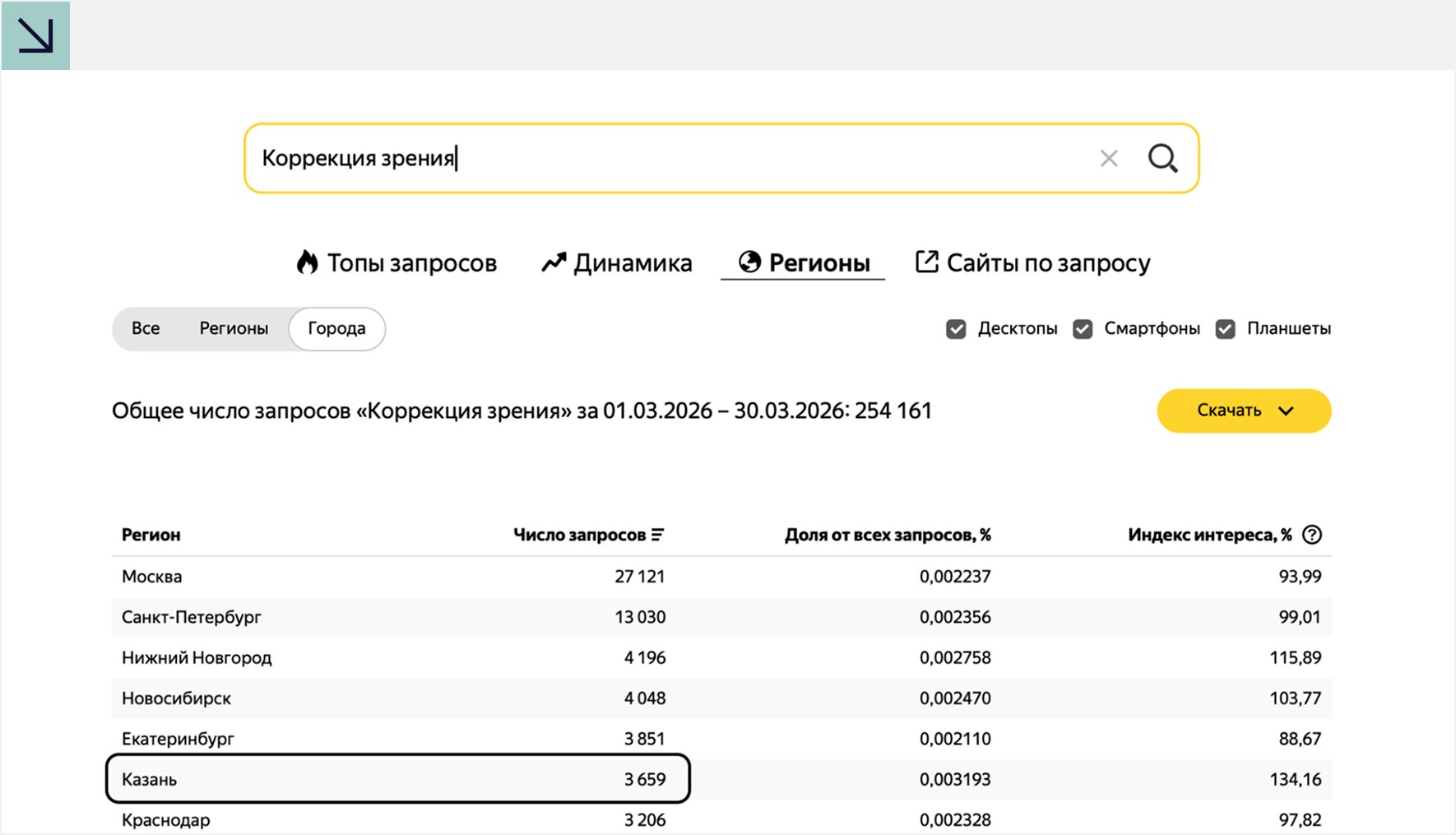This screenshot has width=1456, height=835.
Task: Select the Регионы filter segment
Action: tap(234, 328)
